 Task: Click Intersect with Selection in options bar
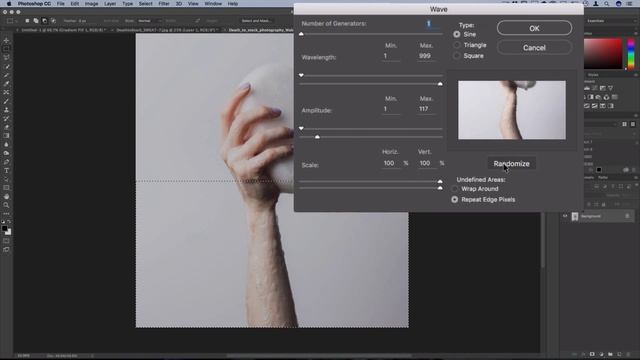point(53,21)
